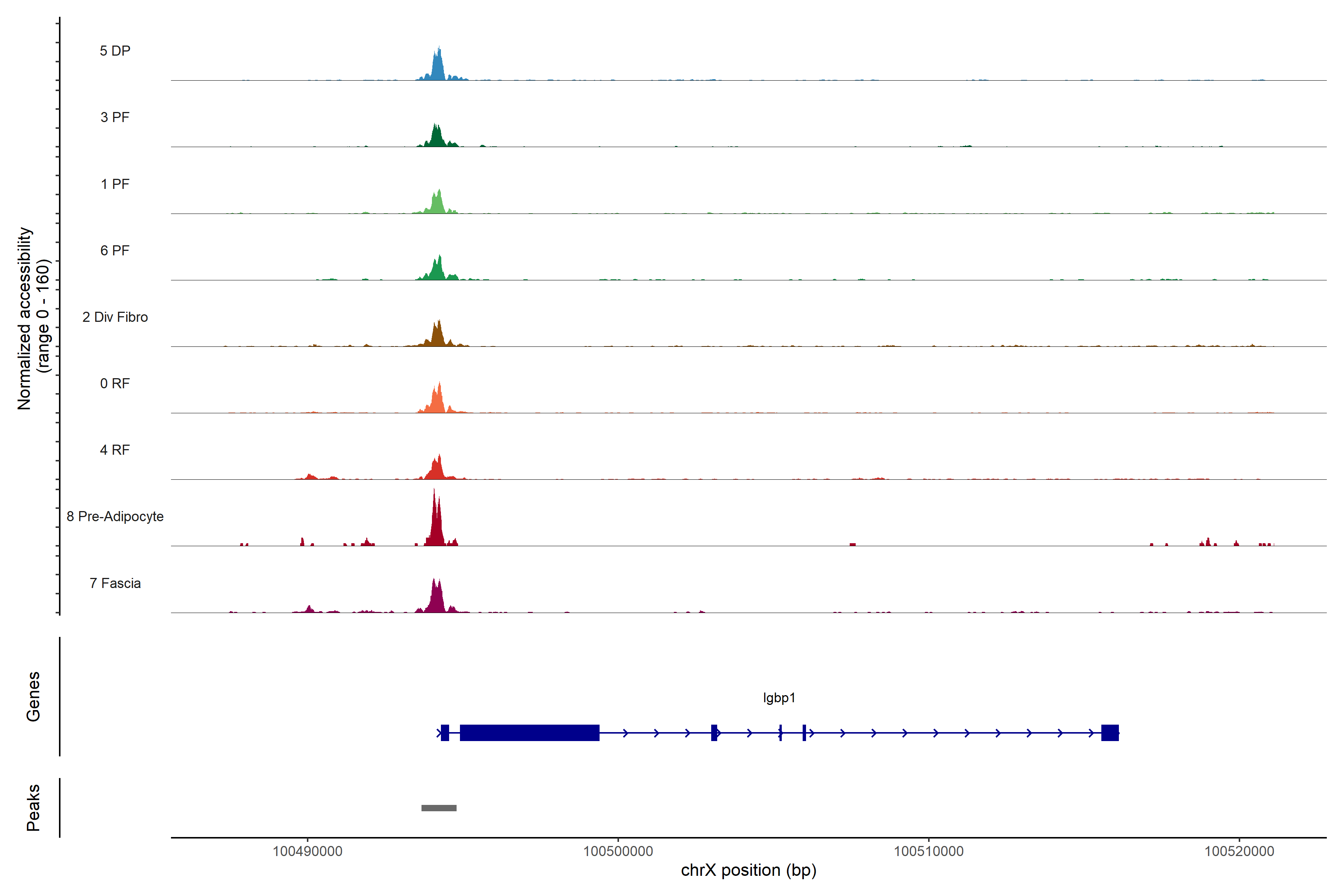Click the large Igbp1 exon block
Screen dimensions: 1344x896
529,732
